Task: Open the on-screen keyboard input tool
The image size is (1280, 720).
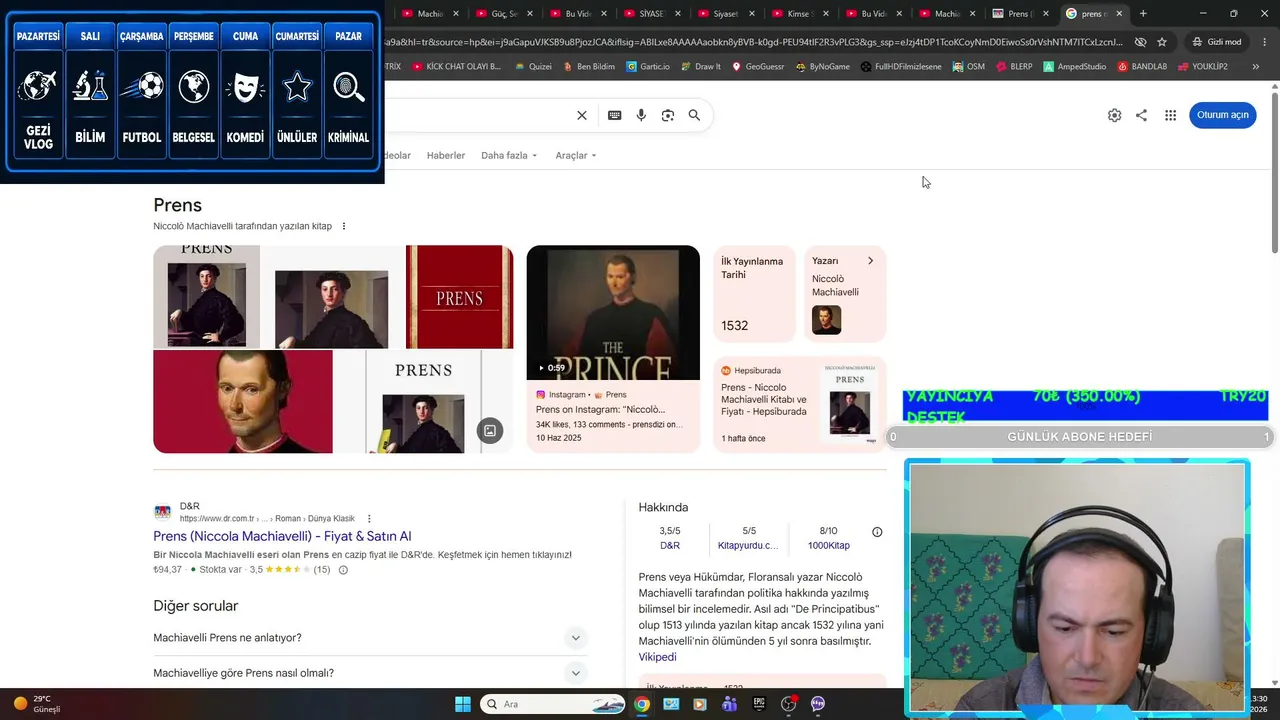Action: (615, 115)
